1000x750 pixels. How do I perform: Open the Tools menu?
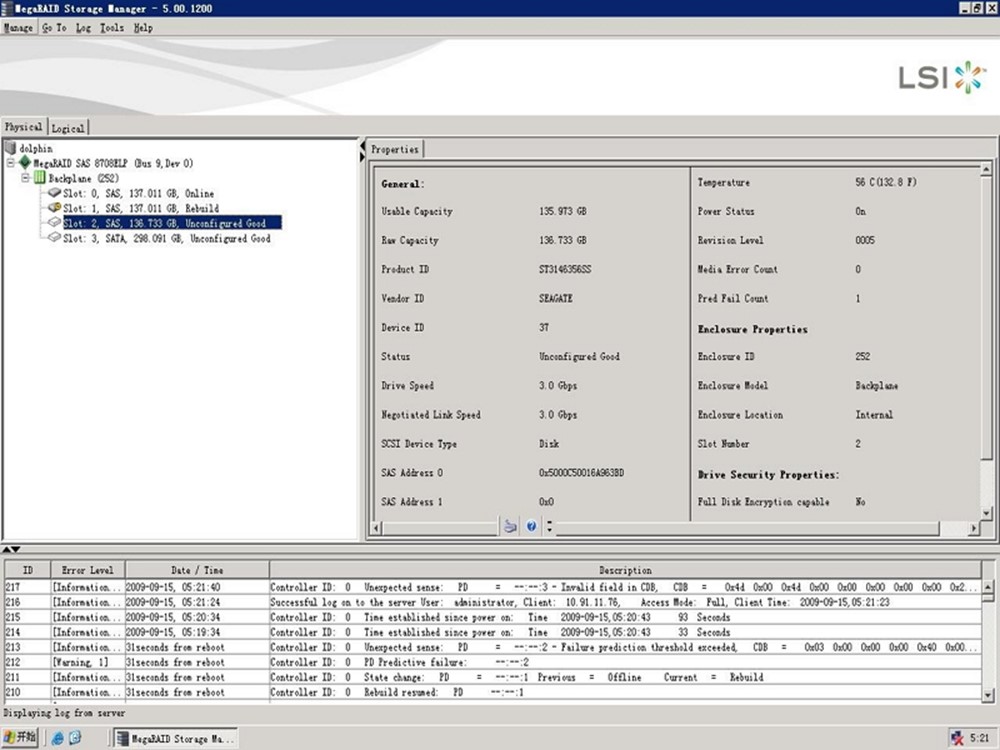coord(111,28)
